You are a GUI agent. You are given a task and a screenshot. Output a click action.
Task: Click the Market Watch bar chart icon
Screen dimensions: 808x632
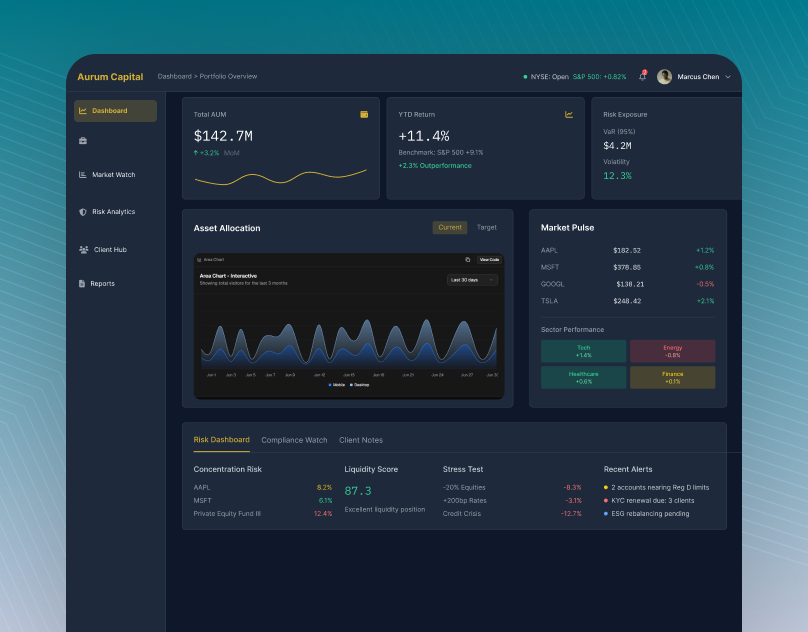[82, 175]
